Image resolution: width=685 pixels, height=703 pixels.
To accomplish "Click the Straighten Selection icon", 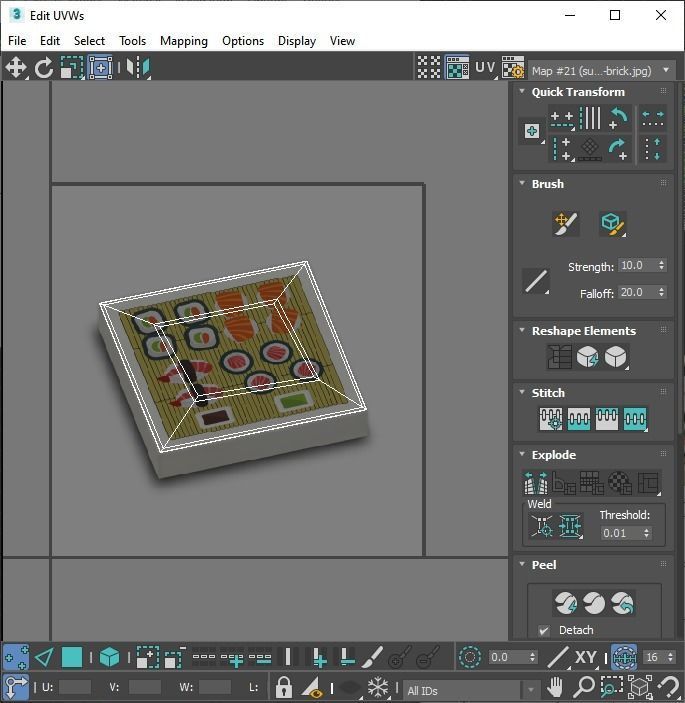I will click(560, 357).
